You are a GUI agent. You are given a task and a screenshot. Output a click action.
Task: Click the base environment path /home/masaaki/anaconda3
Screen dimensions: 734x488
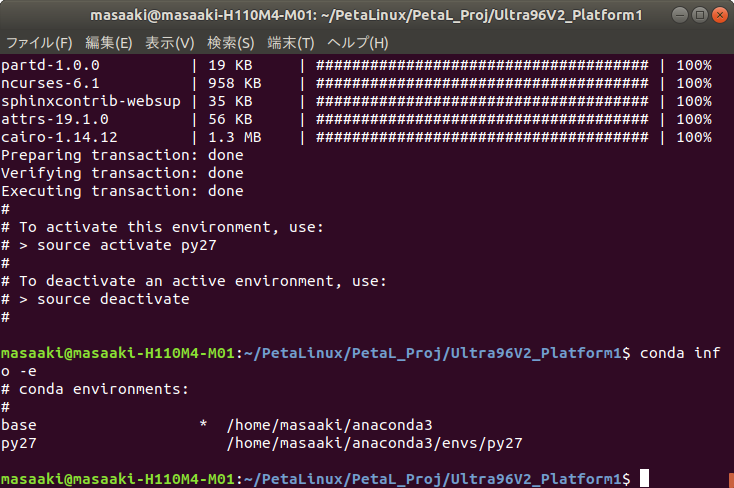click(x=330, y=425)
